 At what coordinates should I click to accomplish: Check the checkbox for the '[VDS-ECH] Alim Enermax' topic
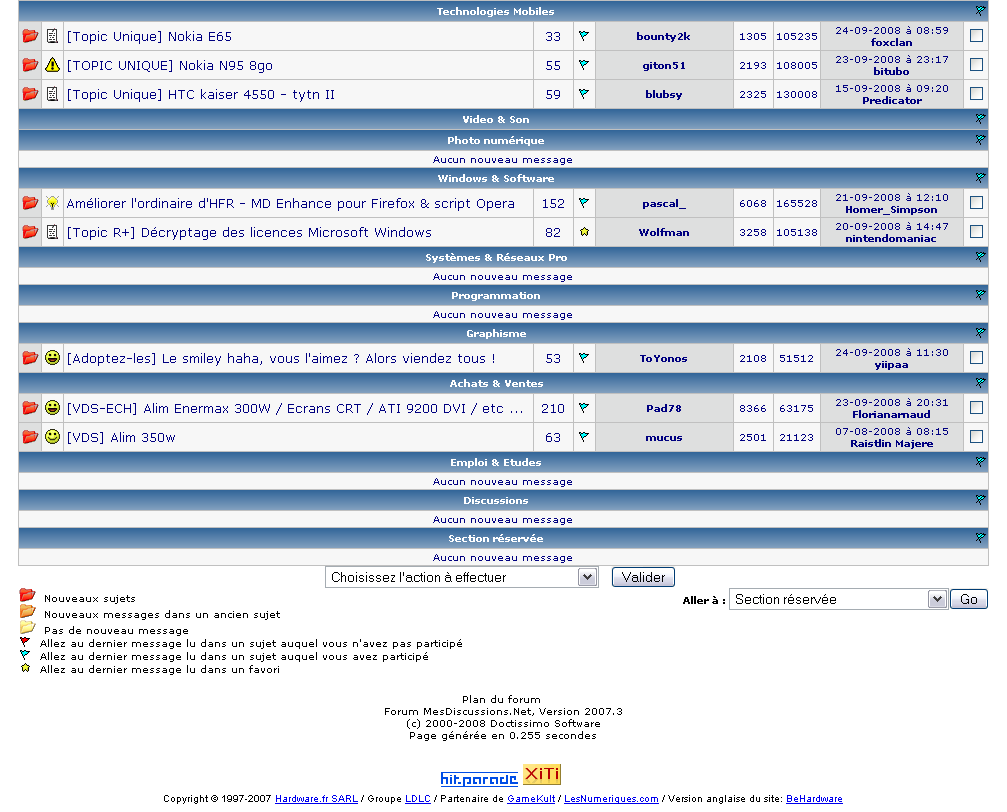click(975, 407)
